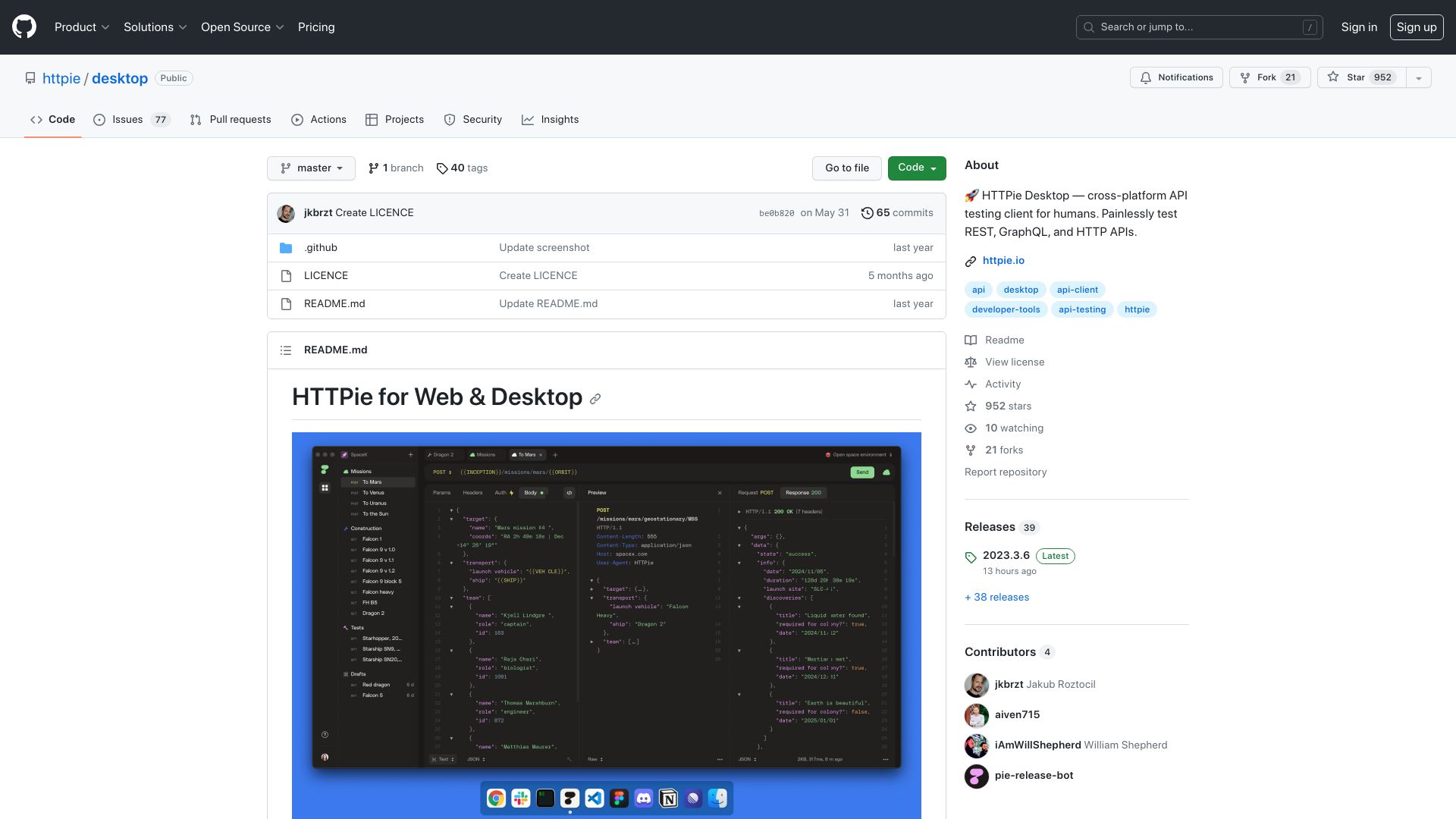Open the + 38 releases link

pyautogui.click(x=996, y=598)
